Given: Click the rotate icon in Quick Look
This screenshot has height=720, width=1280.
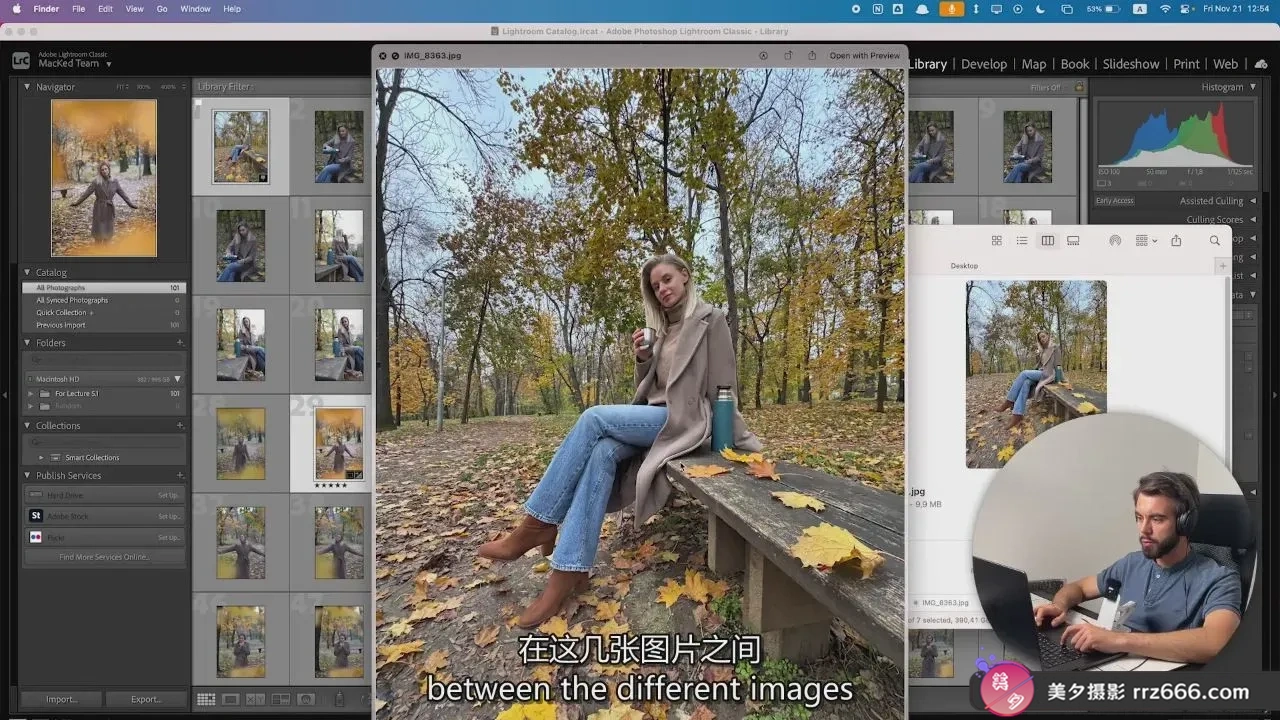Looking at the screenshot, I should (x=788, y=56).
